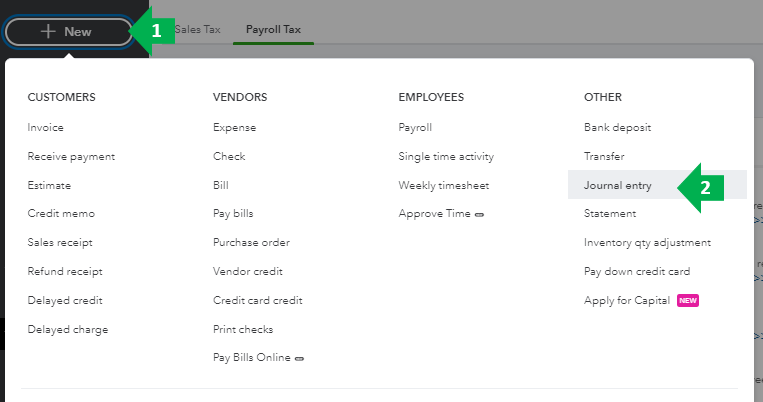Click the NEW badge beside Apply for Capital
Viewport: 763px width, 402px height.
[688, 301]
